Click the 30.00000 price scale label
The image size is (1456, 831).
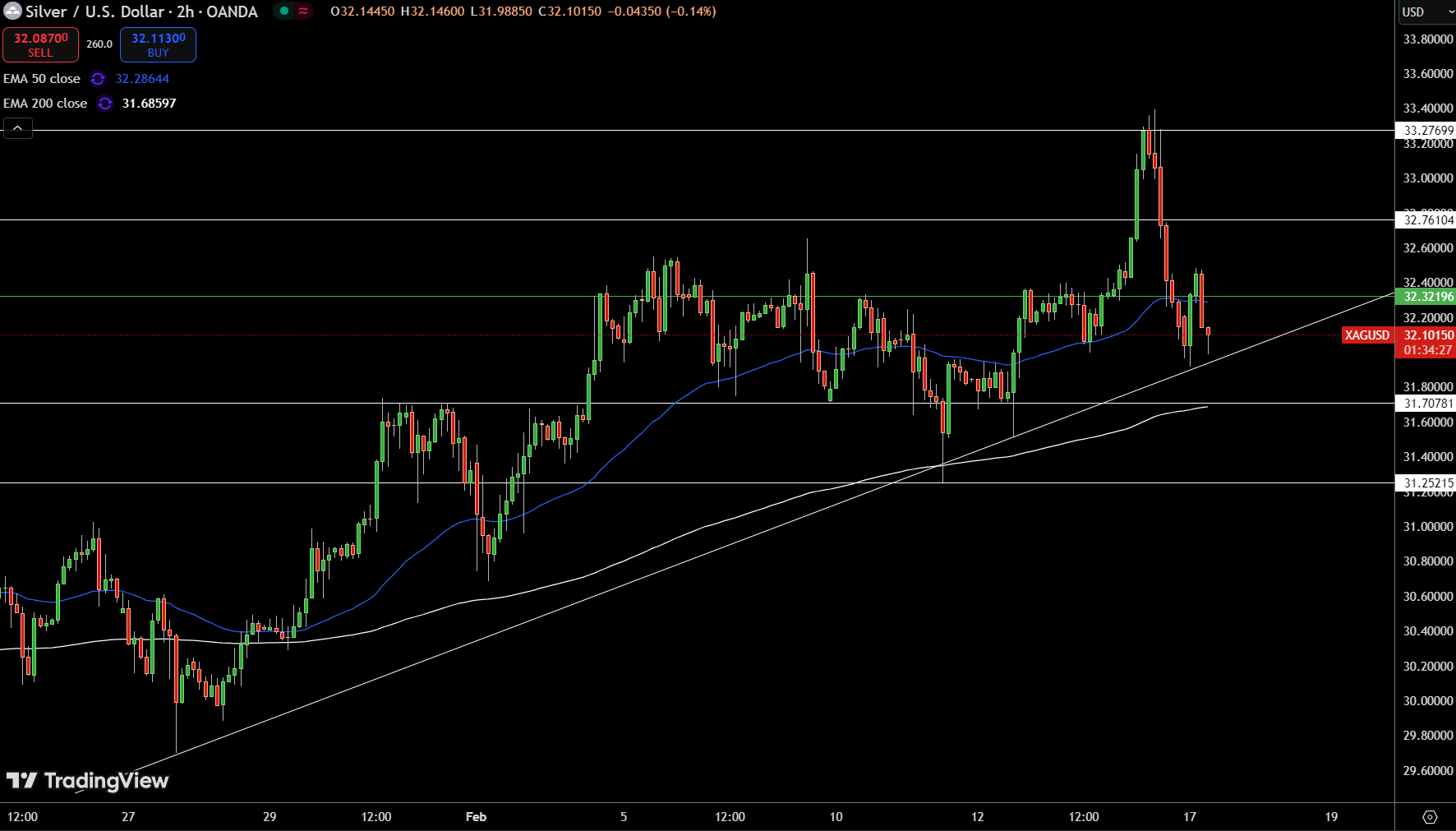(1428, 700)
